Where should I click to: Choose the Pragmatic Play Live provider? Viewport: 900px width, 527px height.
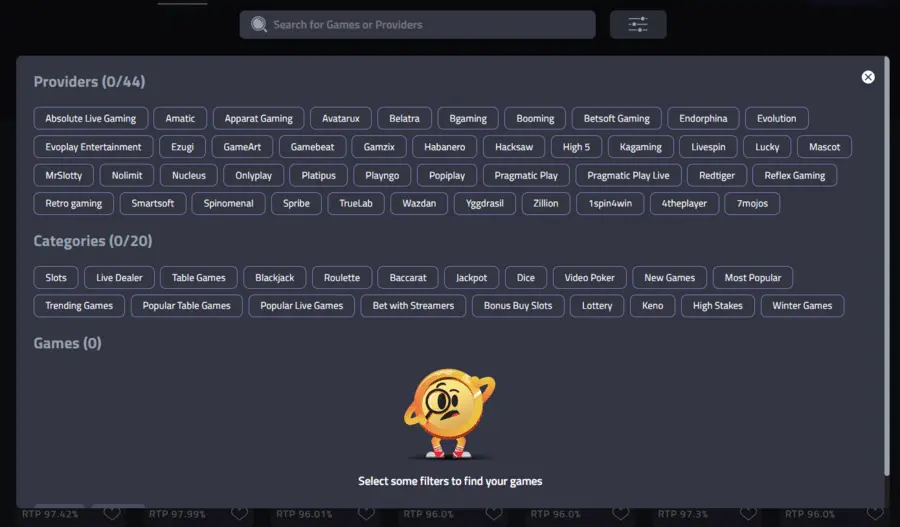tap(628, 175)
